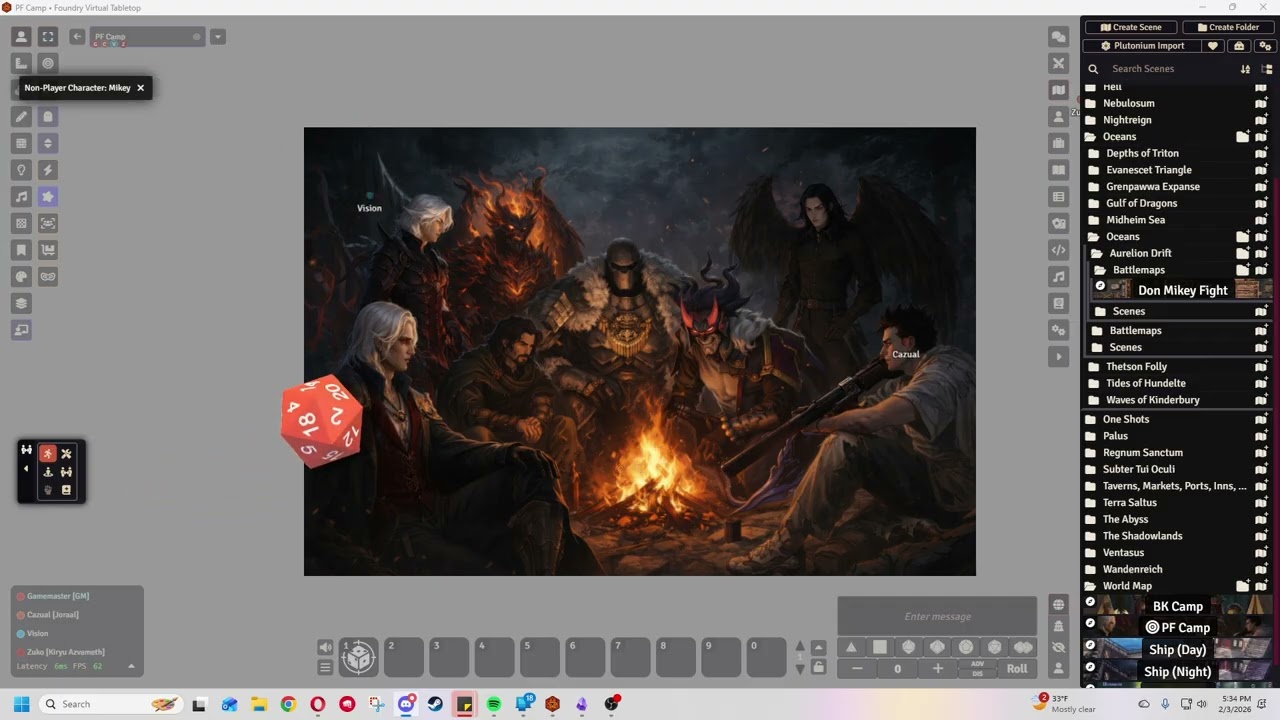The image size is (1280, 720).
Task: Open the Actors sidebar tab
Action: pyautogui.click(x=1059, y=117)
